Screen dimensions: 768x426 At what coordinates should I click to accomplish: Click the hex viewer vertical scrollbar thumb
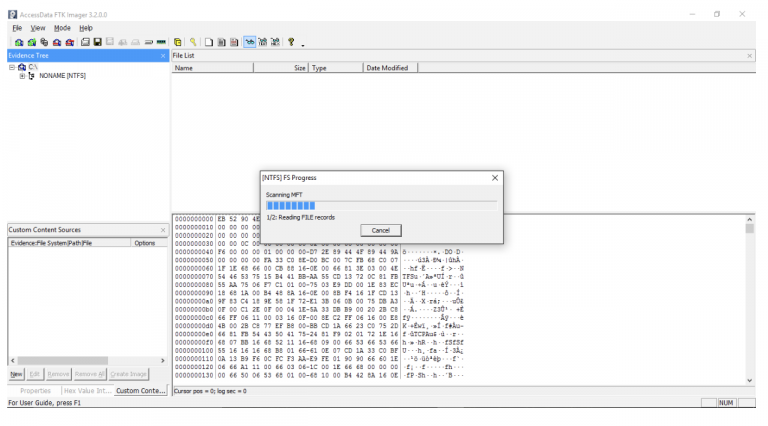[749, 229]
